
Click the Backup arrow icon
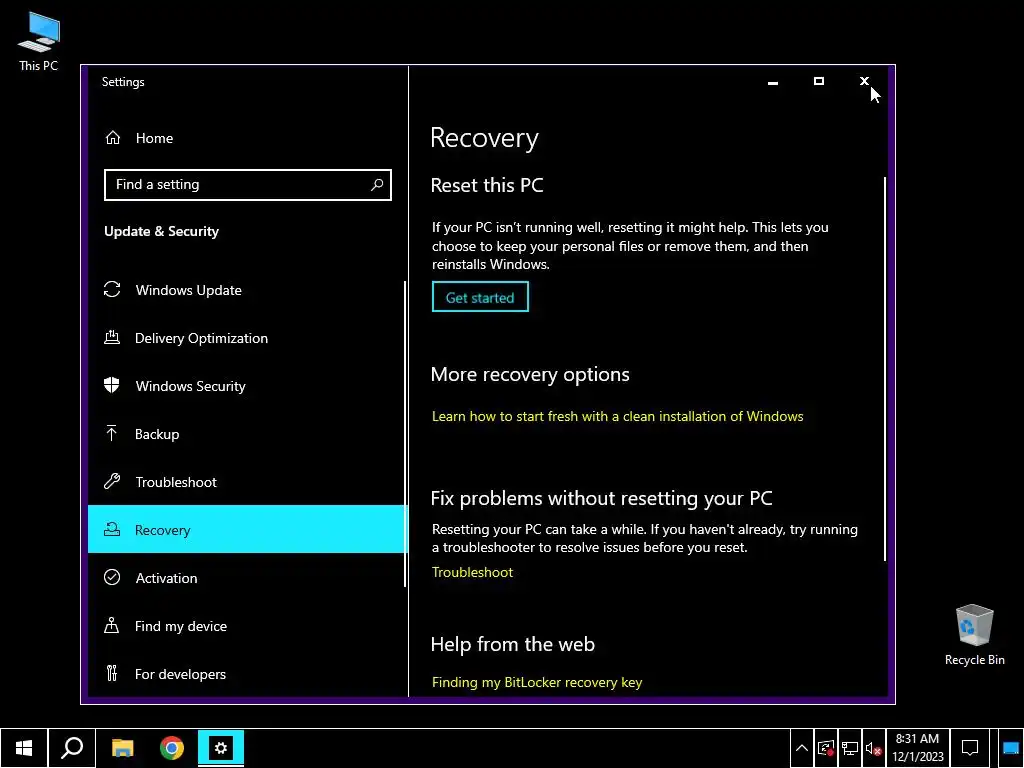[x=112, y=433]
